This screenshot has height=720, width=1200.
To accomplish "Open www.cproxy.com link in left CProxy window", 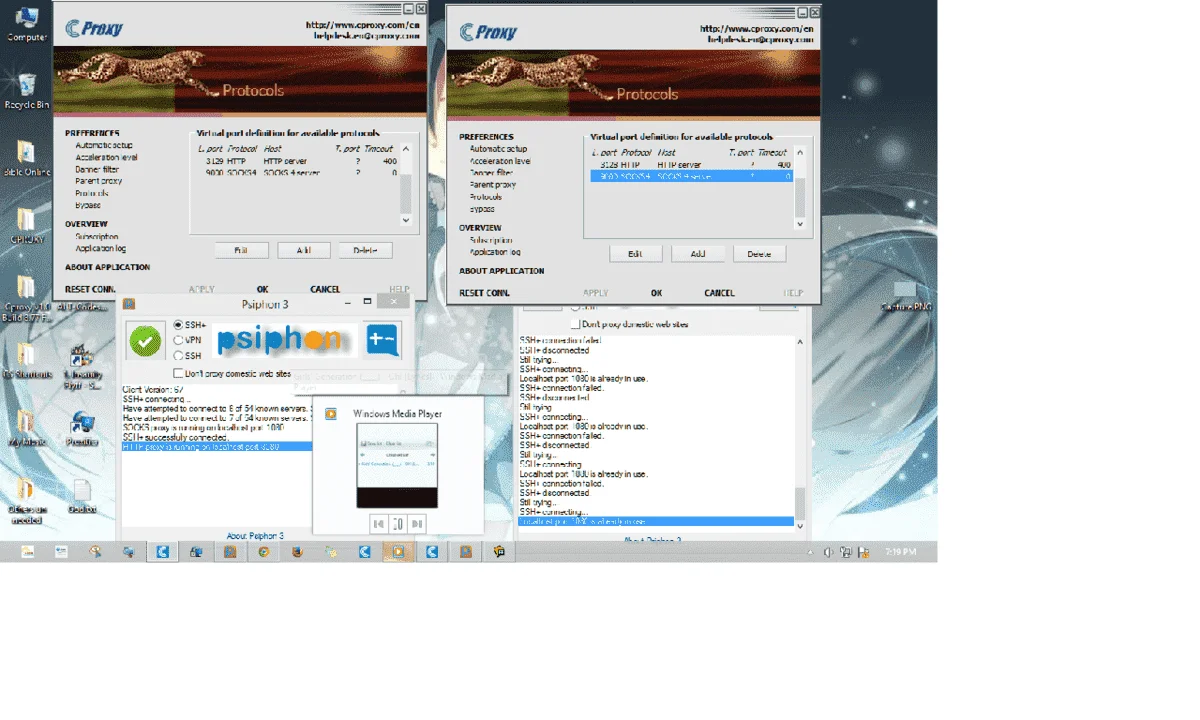I will click(362, 25).
